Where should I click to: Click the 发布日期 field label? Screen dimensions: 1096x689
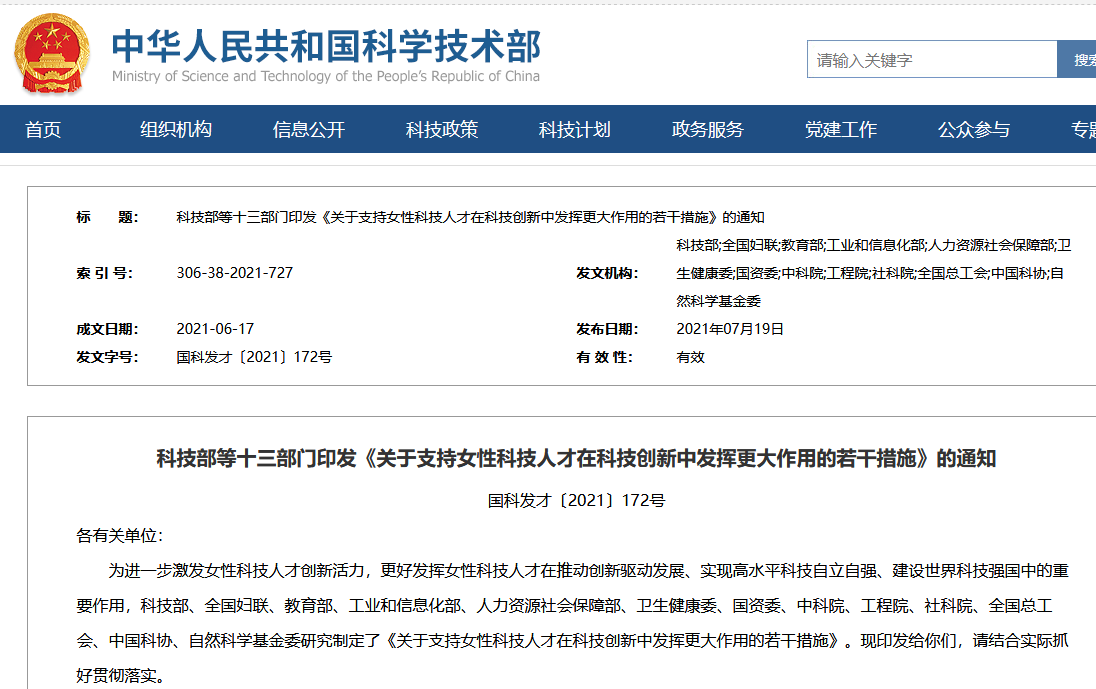click(x=607, y=329)
